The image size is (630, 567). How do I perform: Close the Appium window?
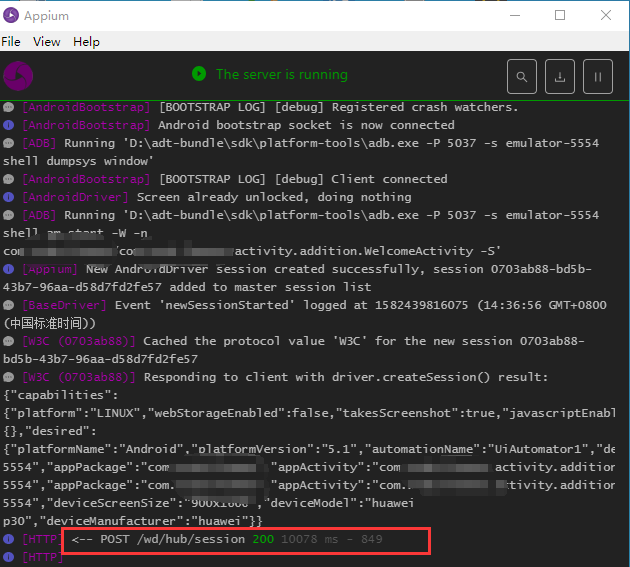coord(605,15)
